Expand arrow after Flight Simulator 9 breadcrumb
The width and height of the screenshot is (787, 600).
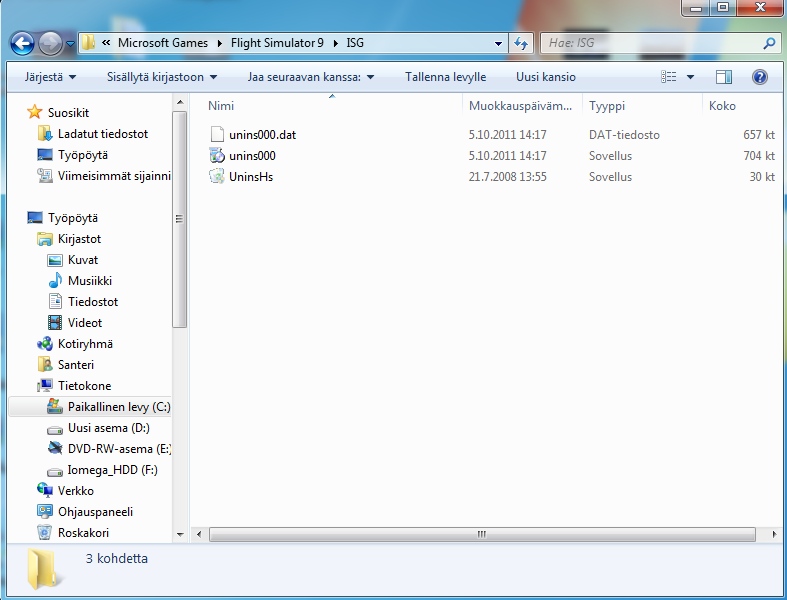[x=335, y=43]
